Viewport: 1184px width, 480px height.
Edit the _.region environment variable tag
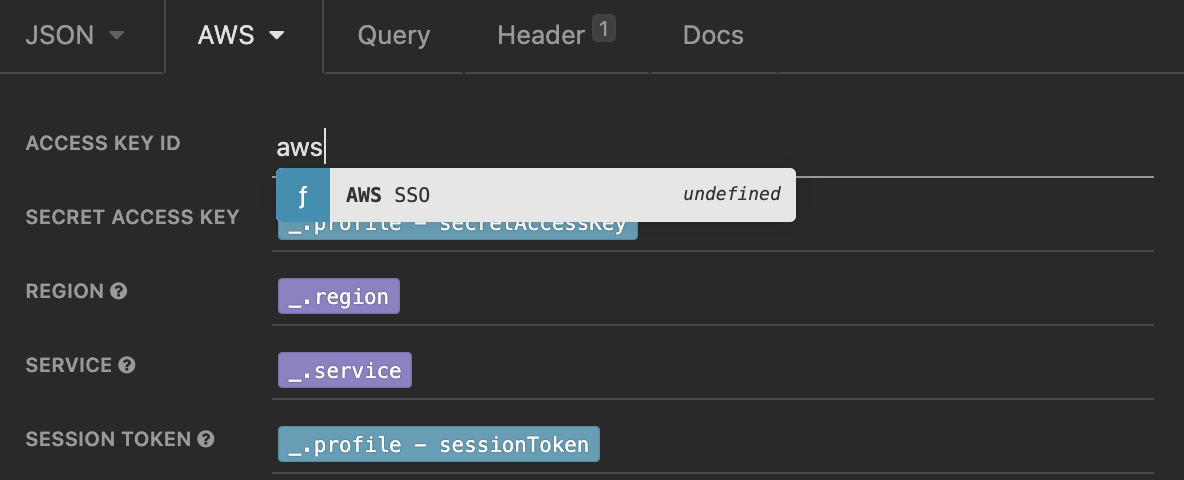338,297
